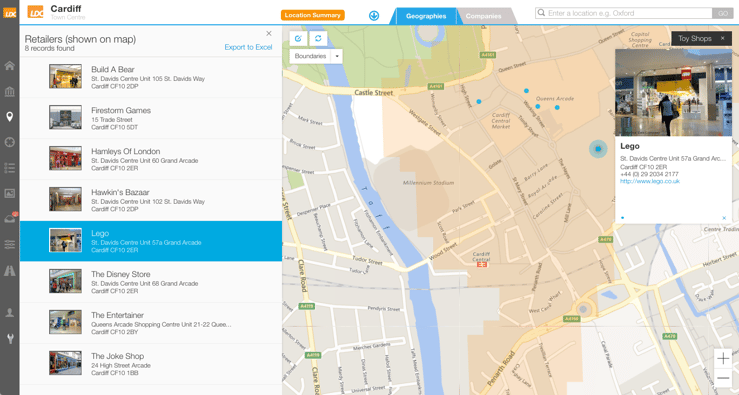Click the wrench tools sidebar icon

point(9,338)
